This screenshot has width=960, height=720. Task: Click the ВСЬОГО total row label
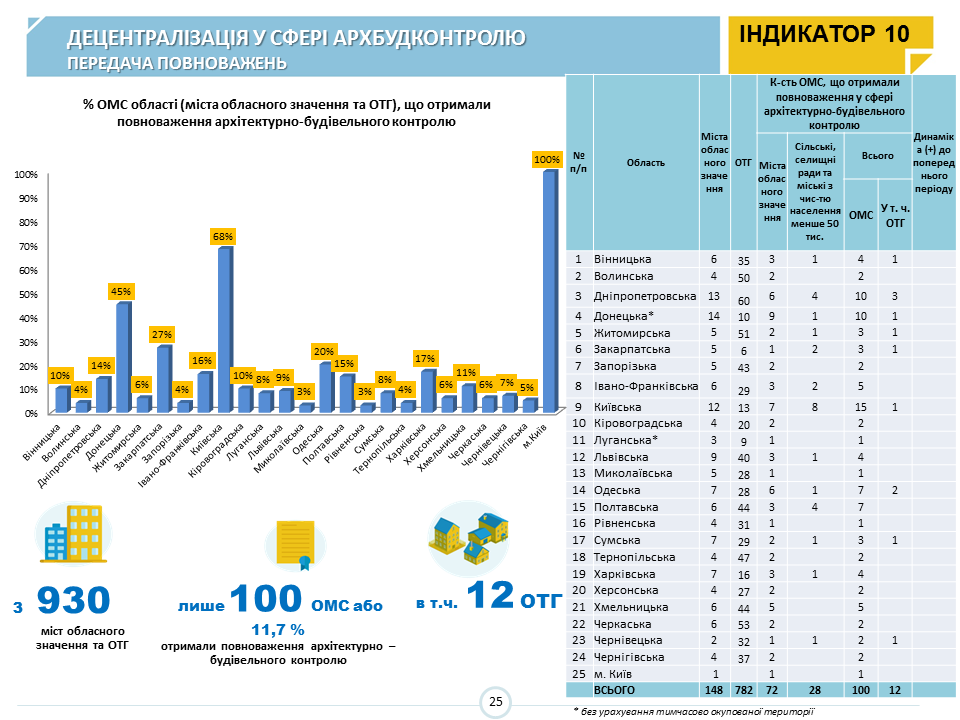[616, 690]
